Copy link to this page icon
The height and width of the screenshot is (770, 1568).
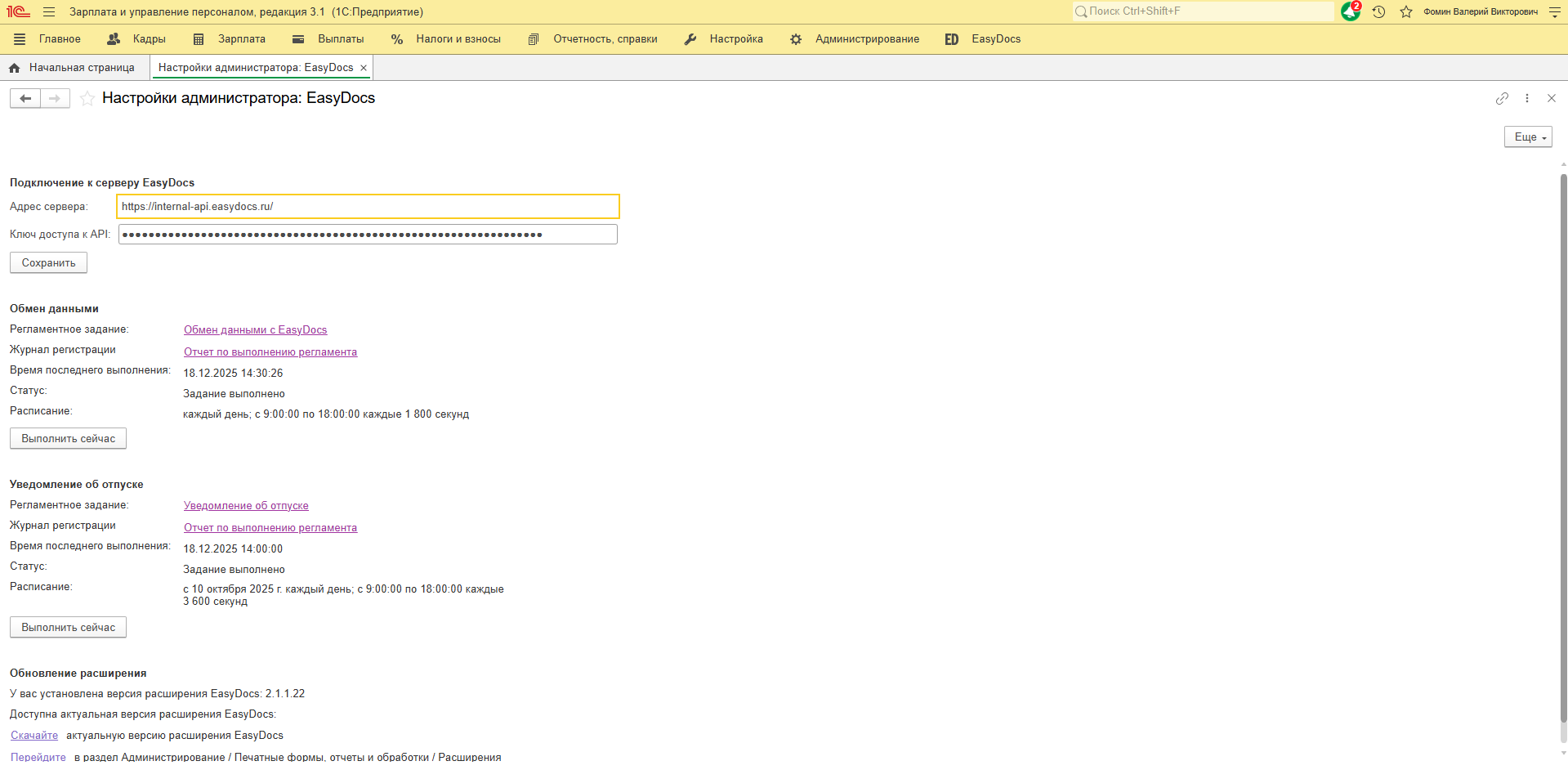[1502, 98]
